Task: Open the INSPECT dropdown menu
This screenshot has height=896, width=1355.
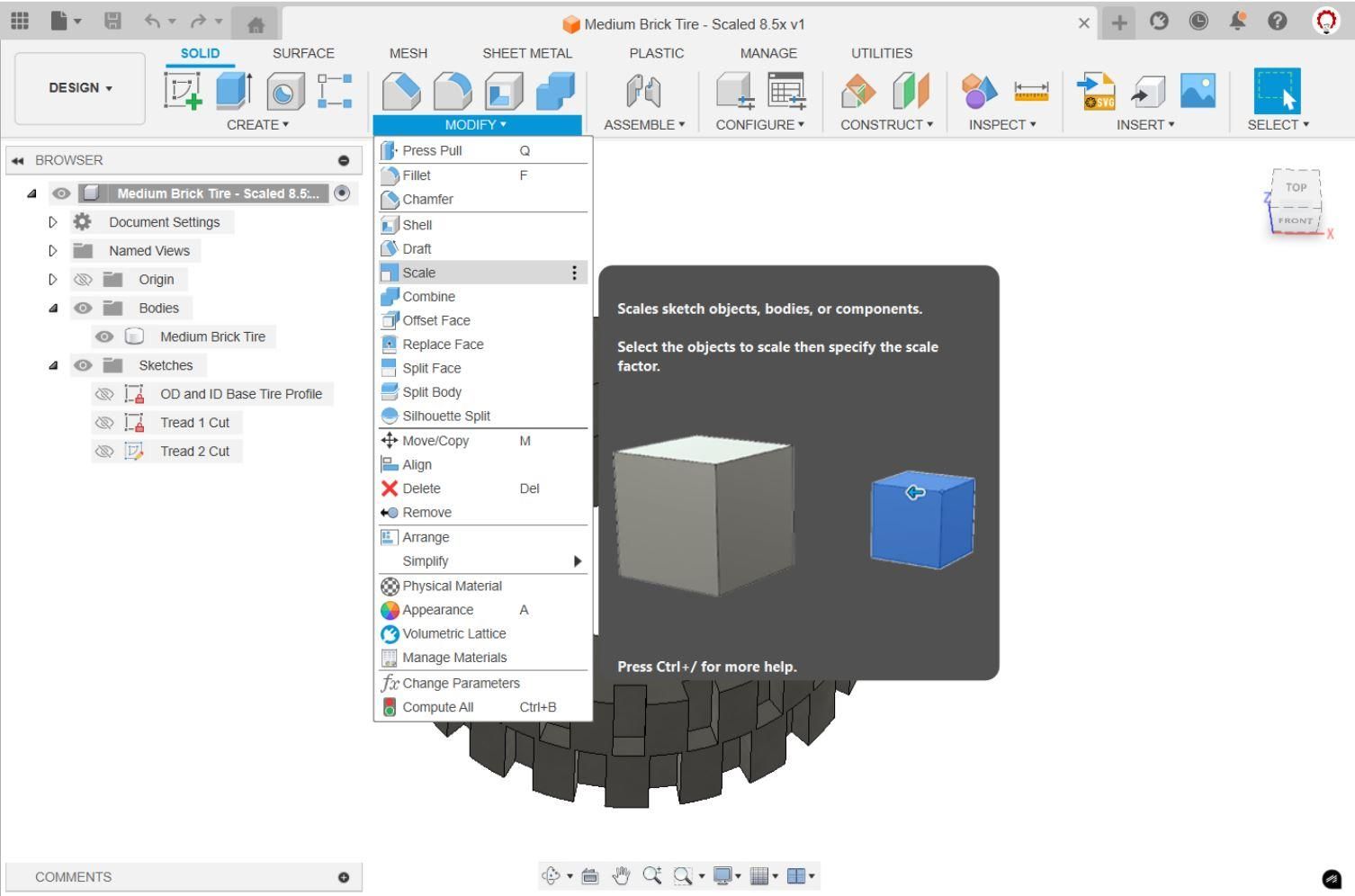Action: pos(1002,125)
